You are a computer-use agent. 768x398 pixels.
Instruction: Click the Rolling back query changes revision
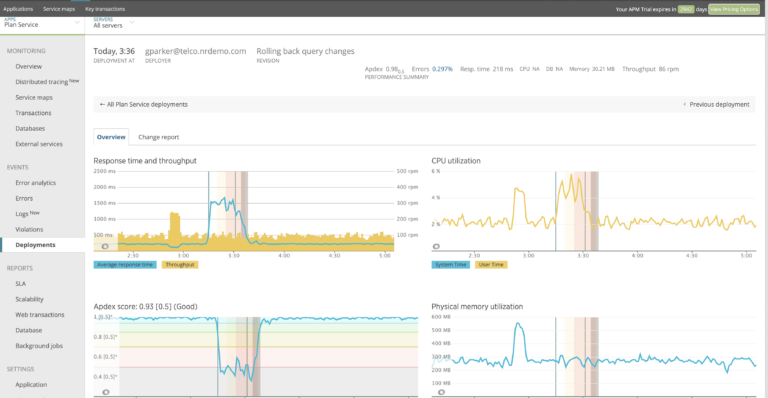tap(305, 51)
